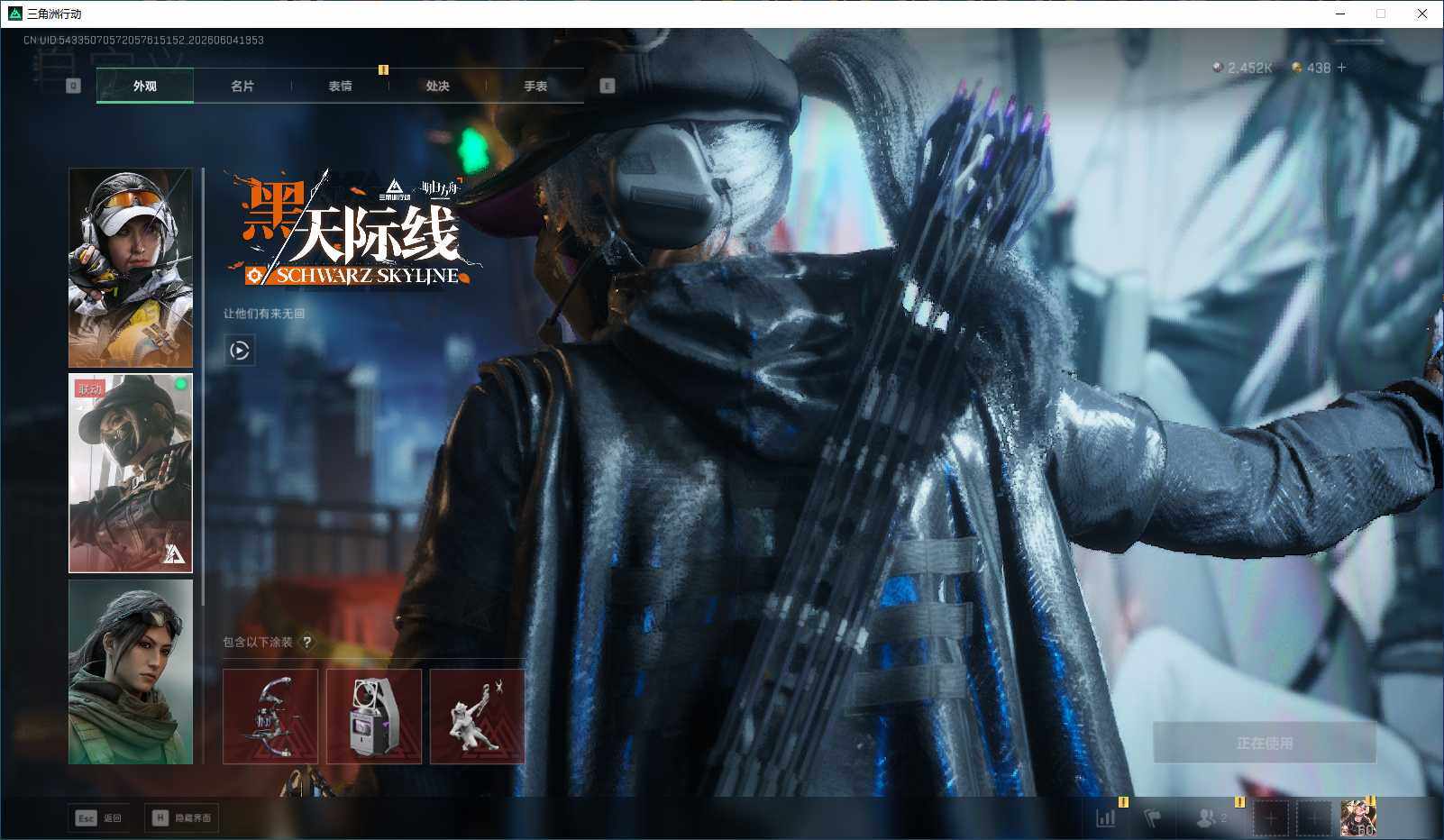Open the flags icon in bottom bar
This screenshot has height=840, width=1444.
click(x=1153, y=818)
